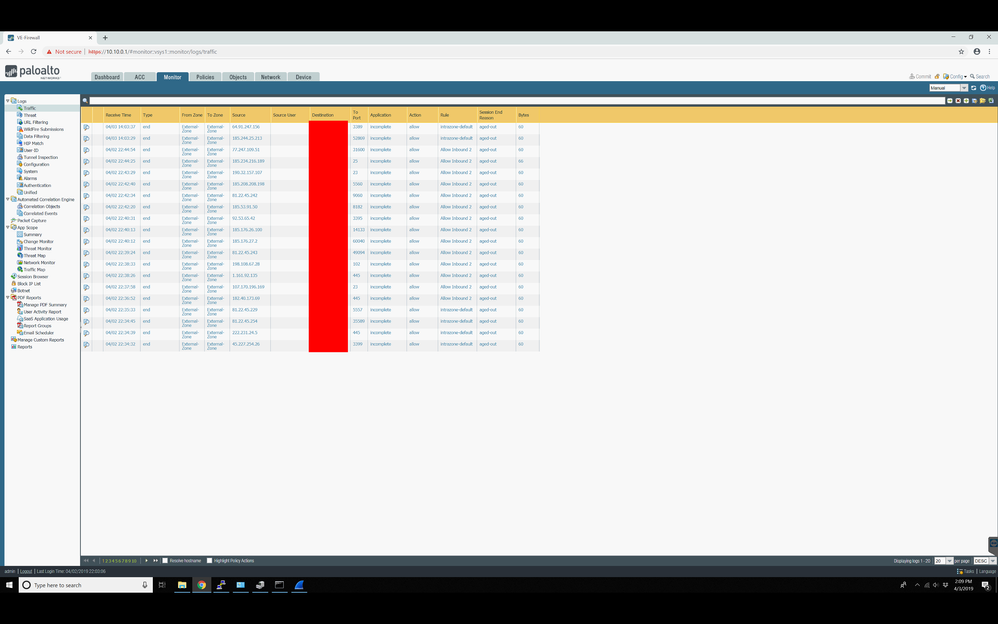Click the Logout link
Viewport: 998px width, 624px height.
coord(26,572)
